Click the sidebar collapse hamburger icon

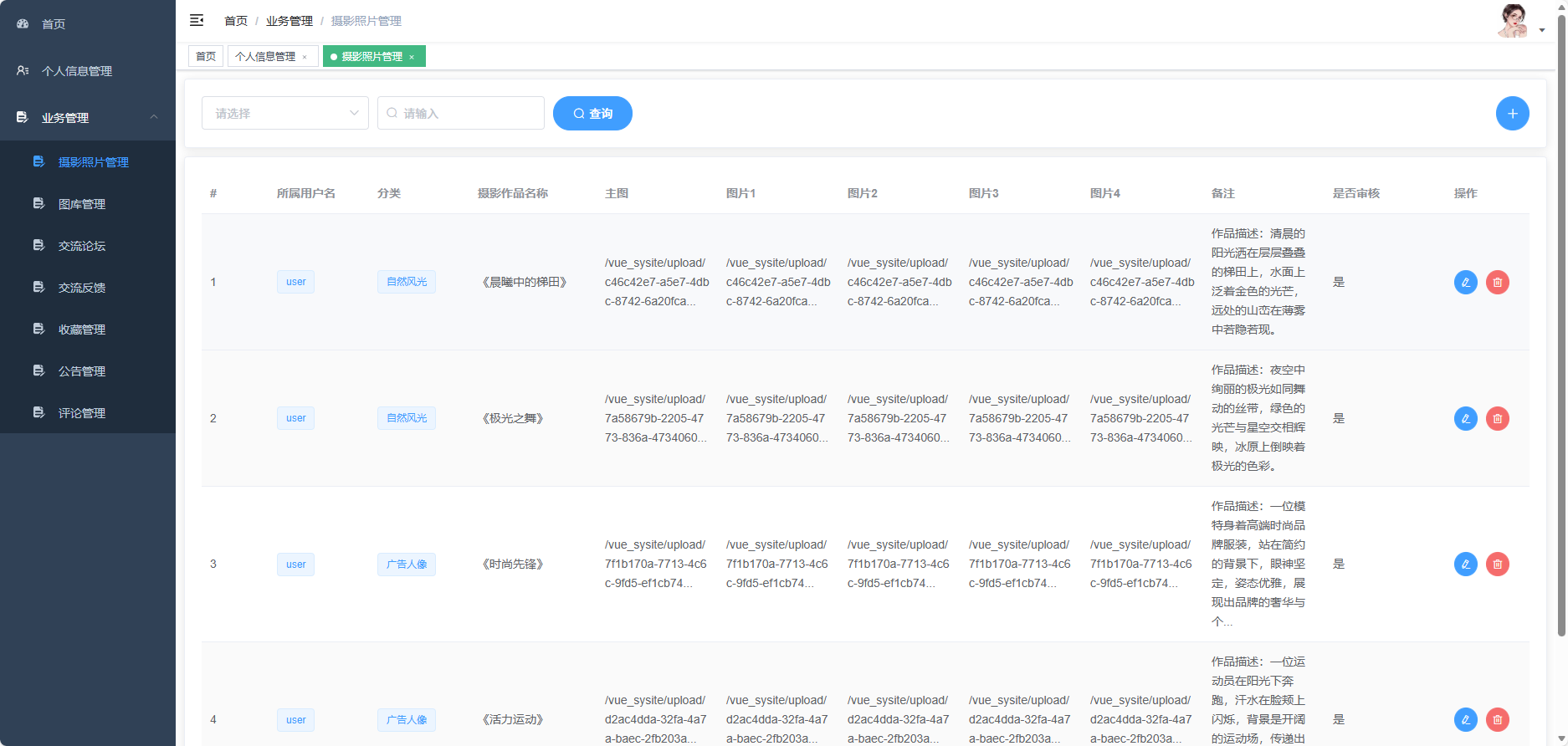(x=197, y=20)
